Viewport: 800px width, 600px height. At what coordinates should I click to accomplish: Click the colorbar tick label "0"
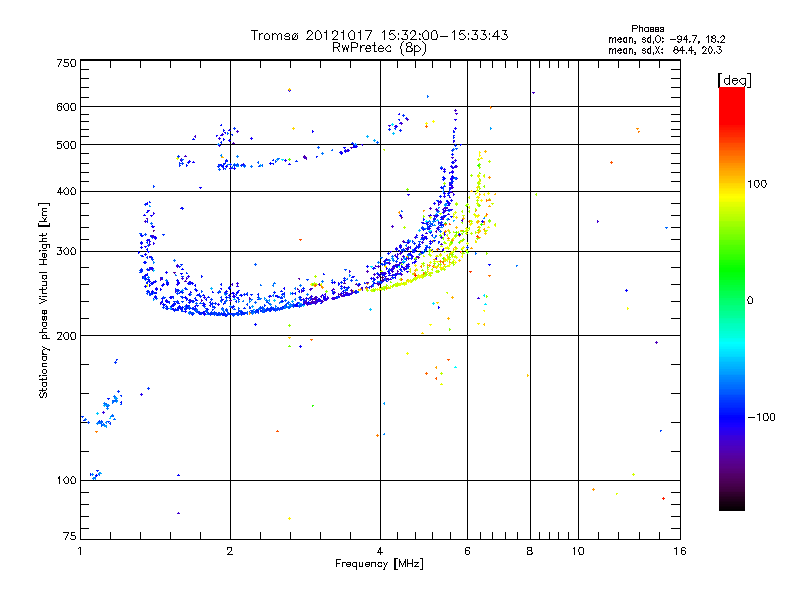pos(750,301)
